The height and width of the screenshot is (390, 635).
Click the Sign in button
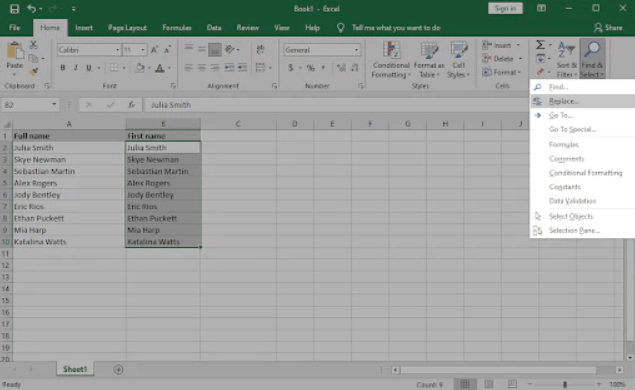505,9
